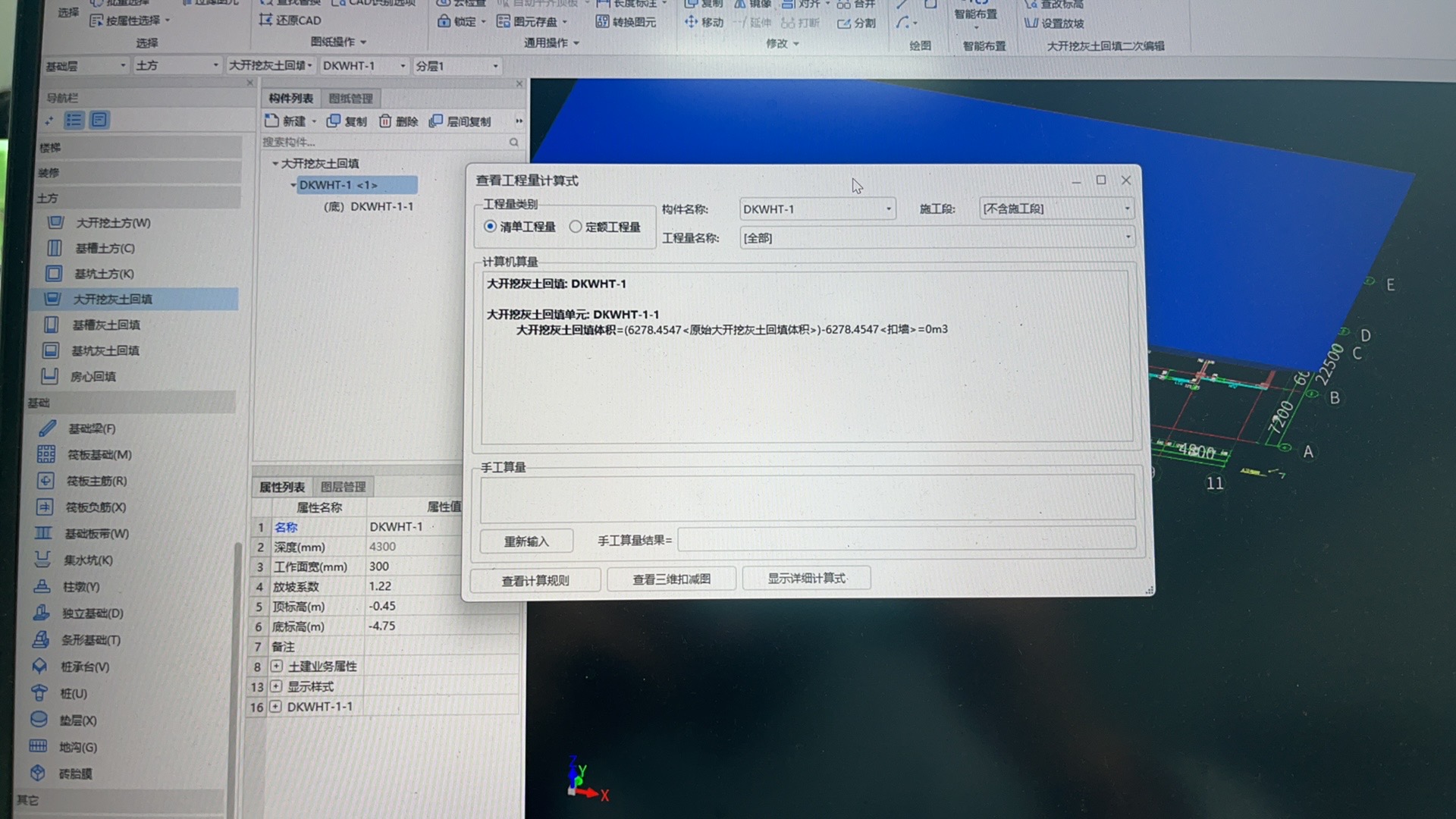Select 桩(U) item
The image size is (1456, 819).
[x=74, y=694]
